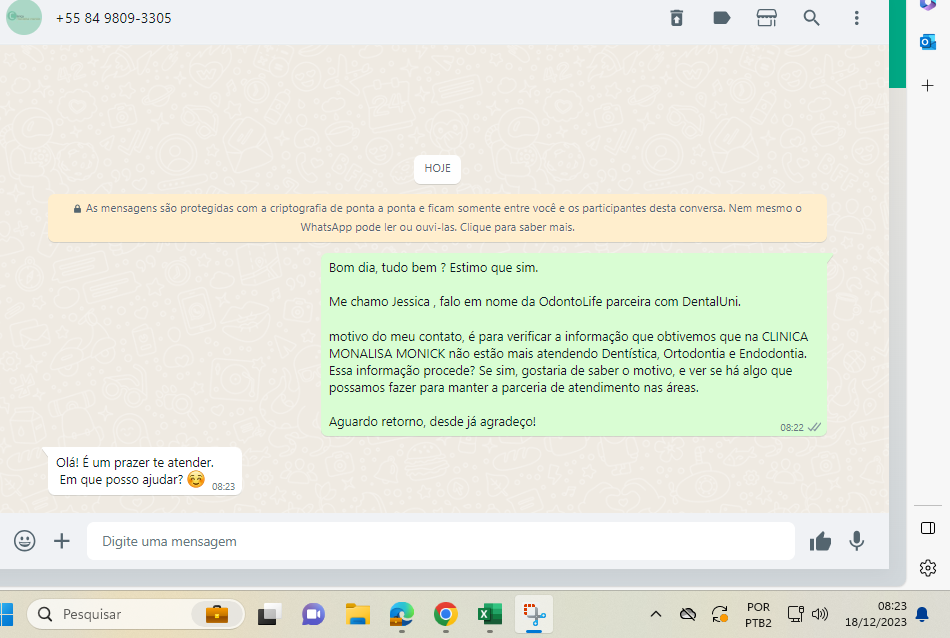Viewport: 950px width, 638px height.
Task: Click the archive chat icon in header
Action: coord(677,18)
